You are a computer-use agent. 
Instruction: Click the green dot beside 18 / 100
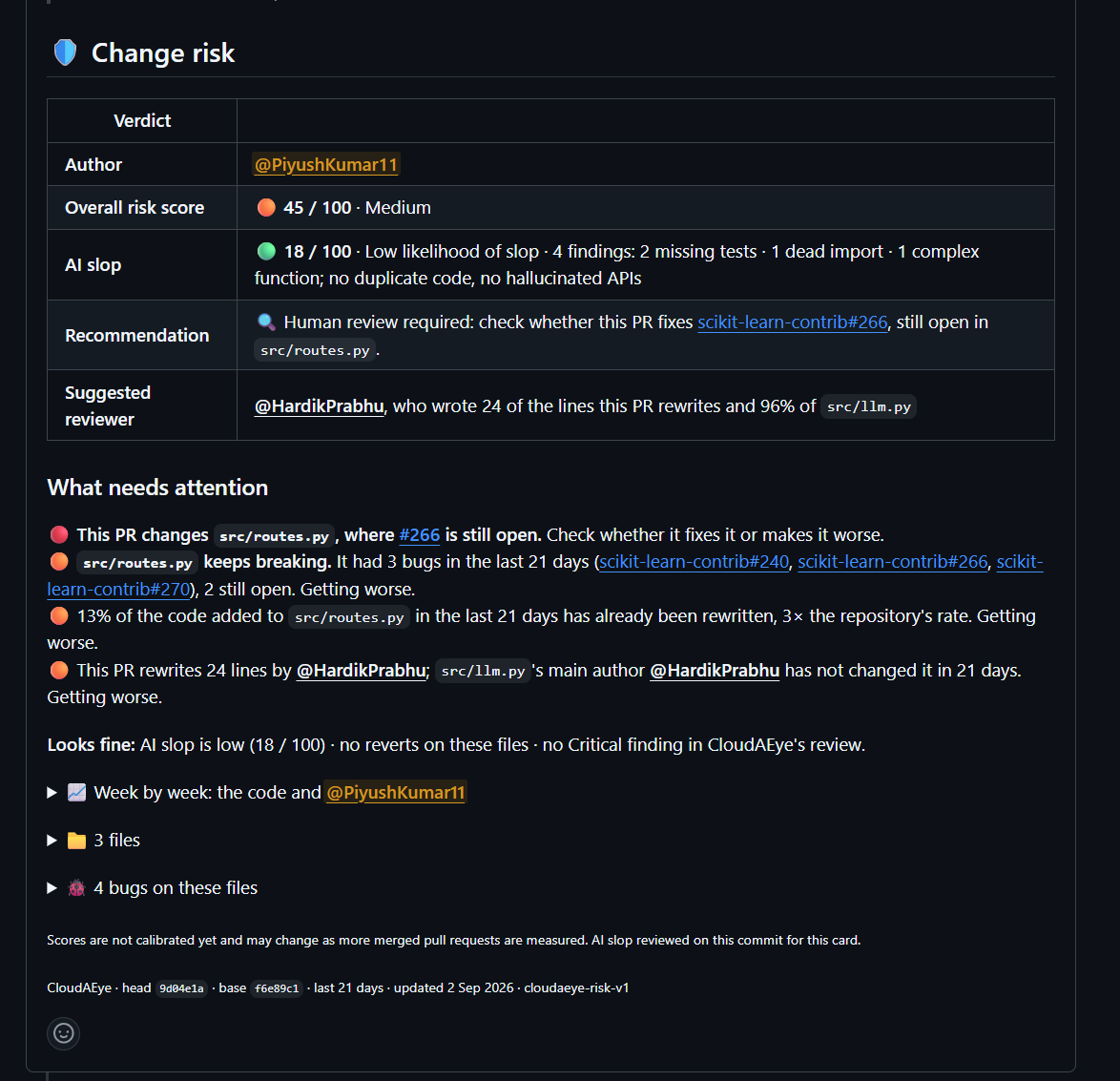click(x=266, y=251)
